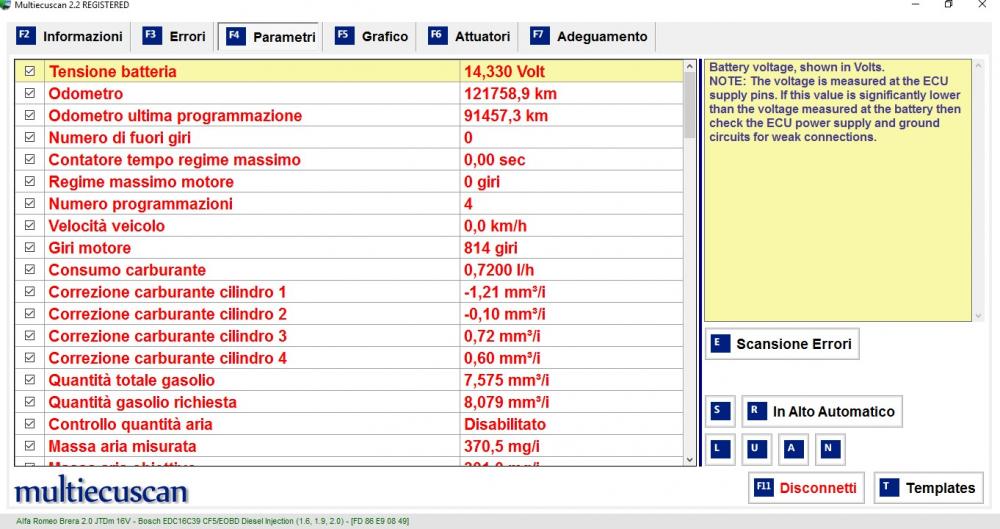1000x529 pixels.
Task: Click Disconnetti to disconnect
Action: pos(806,488)
